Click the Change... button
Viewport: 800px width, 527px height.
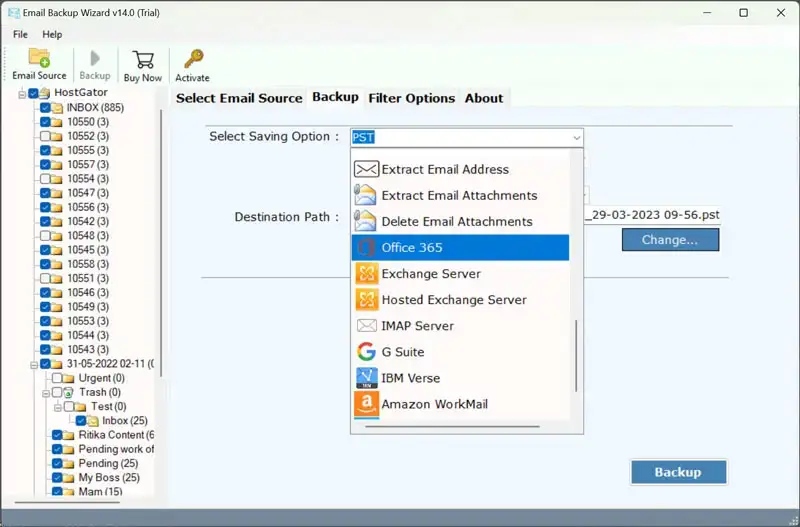point(670,240)
